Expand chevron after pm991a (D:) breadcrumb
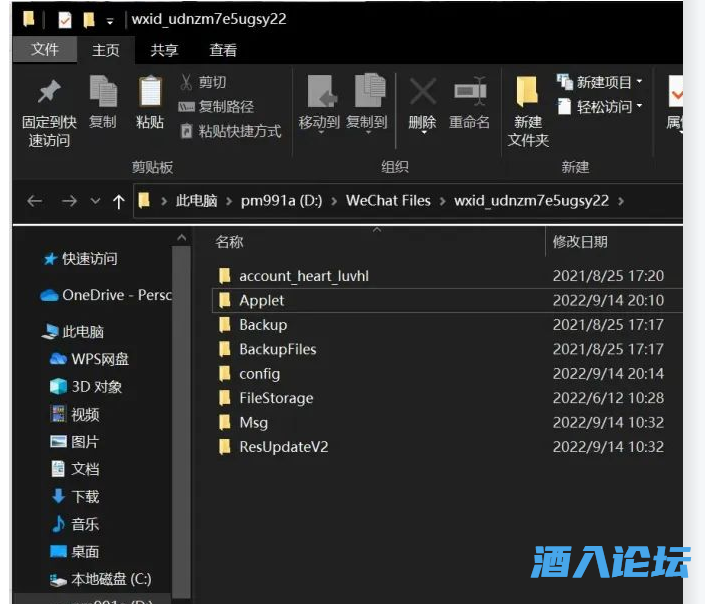705x604 pixels. pos(334,201)
